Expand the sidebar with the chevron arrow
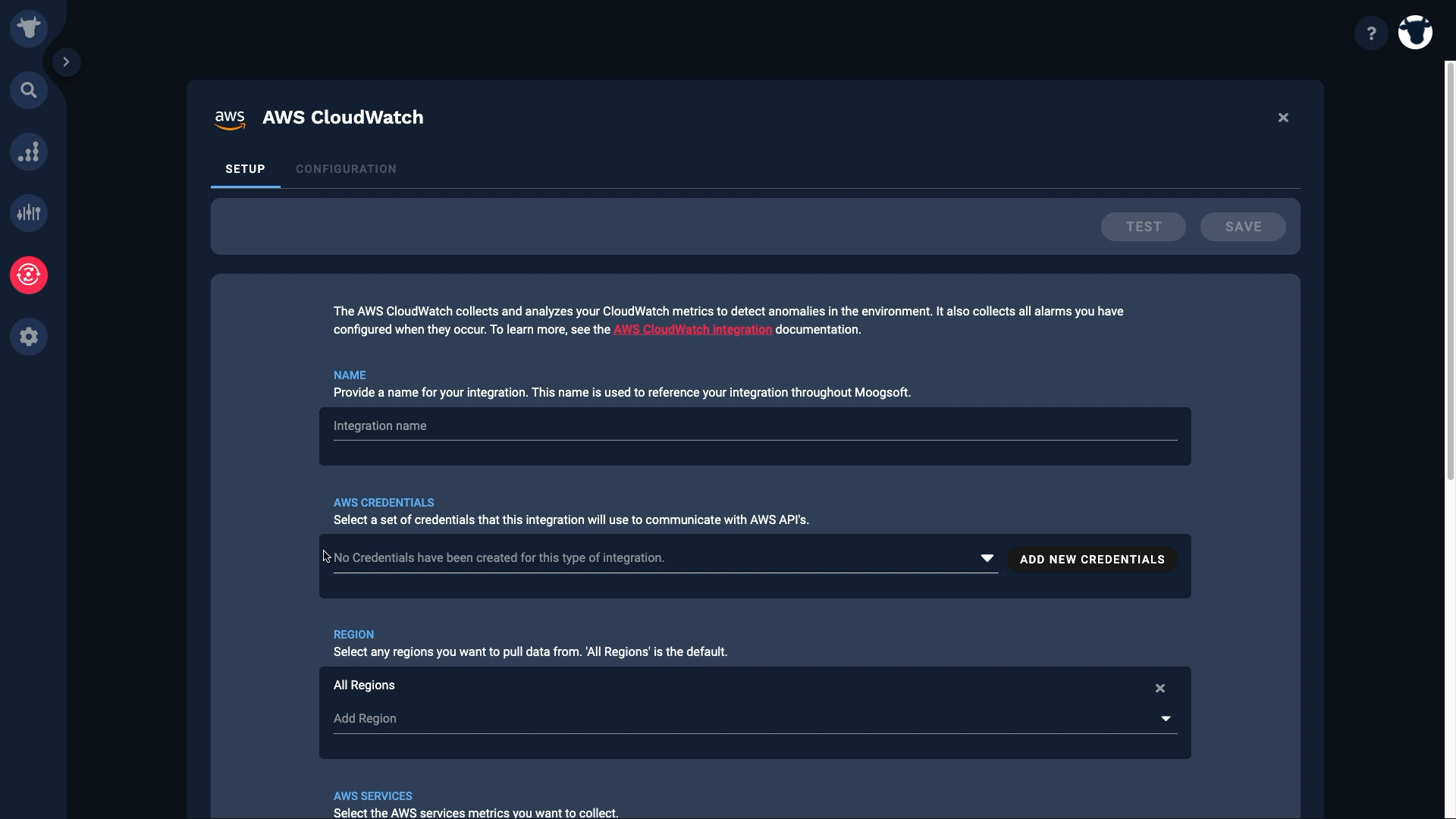Viewport: 1456px width, 819px height. (x=66, y=62)
